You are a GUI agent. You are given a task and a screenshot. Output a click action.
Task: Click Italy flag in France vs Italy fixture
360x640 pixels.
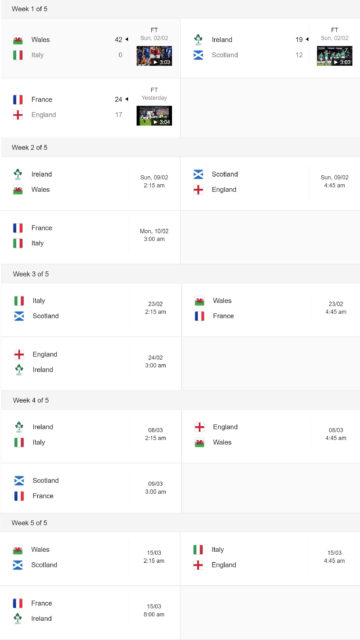click(18, 243)
